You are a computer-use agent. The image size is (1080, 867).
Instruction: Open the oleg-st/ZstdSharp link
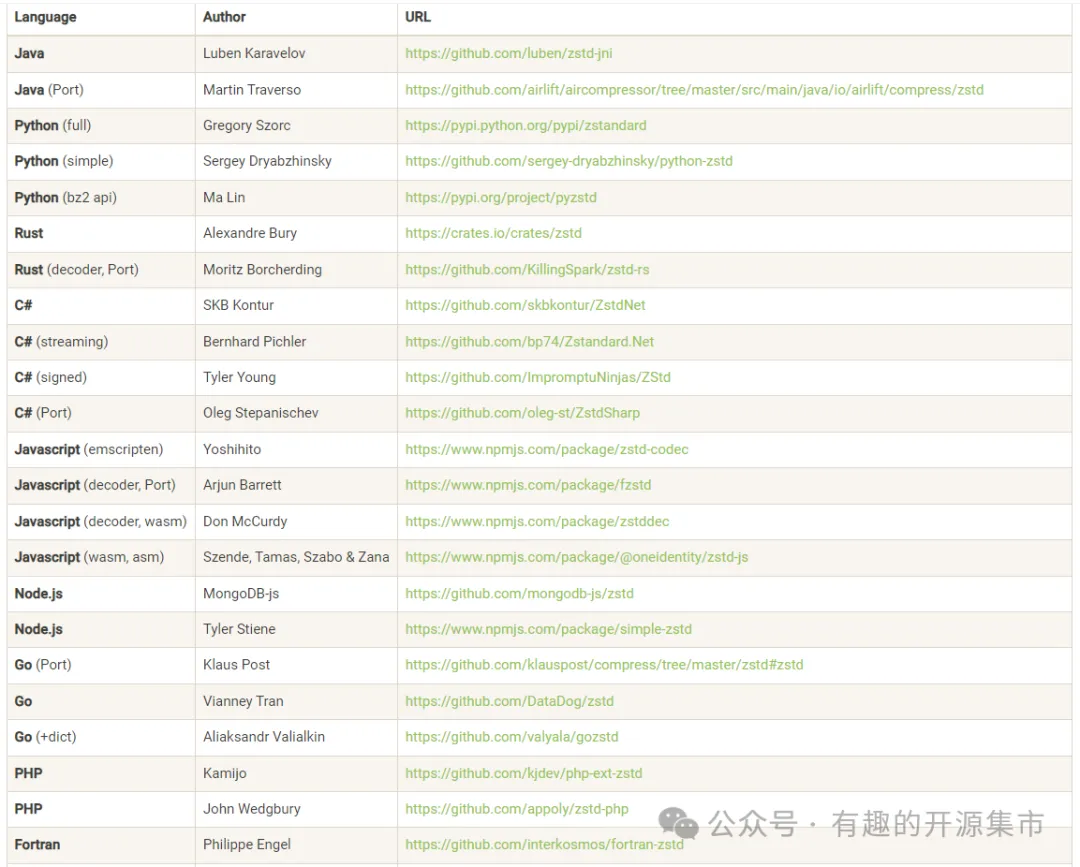pyautogui.click(x=522, y=413)
